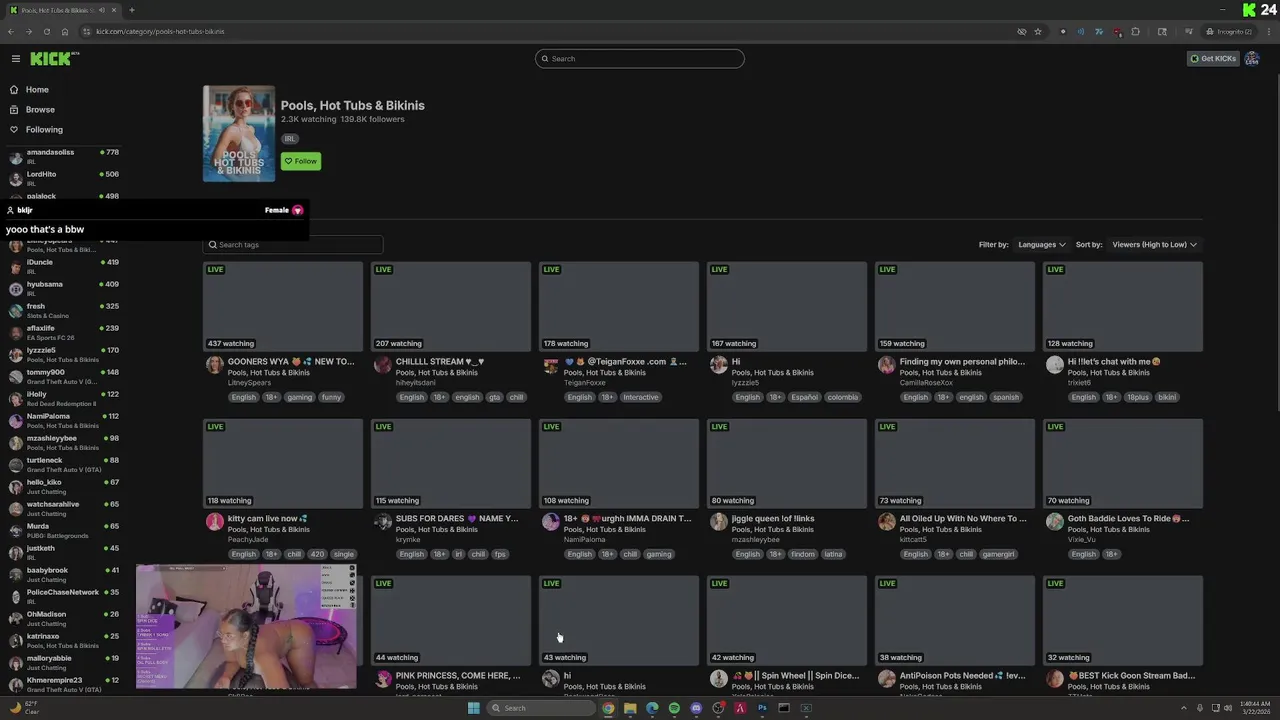The image size is (1280, 720).
Task: Open LordHito channel in sidebar
Action: point(64,178)
